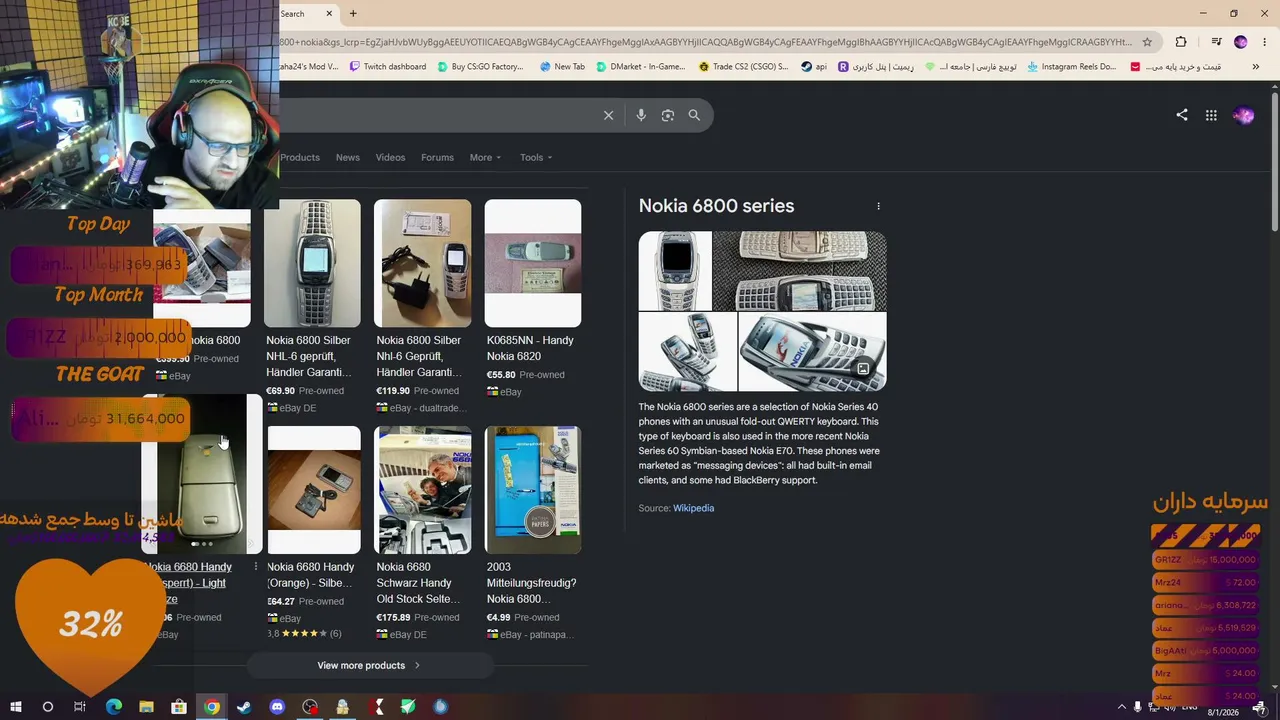Open the Trade CS2 (CSGO) bookmark

tap(743, 67)
